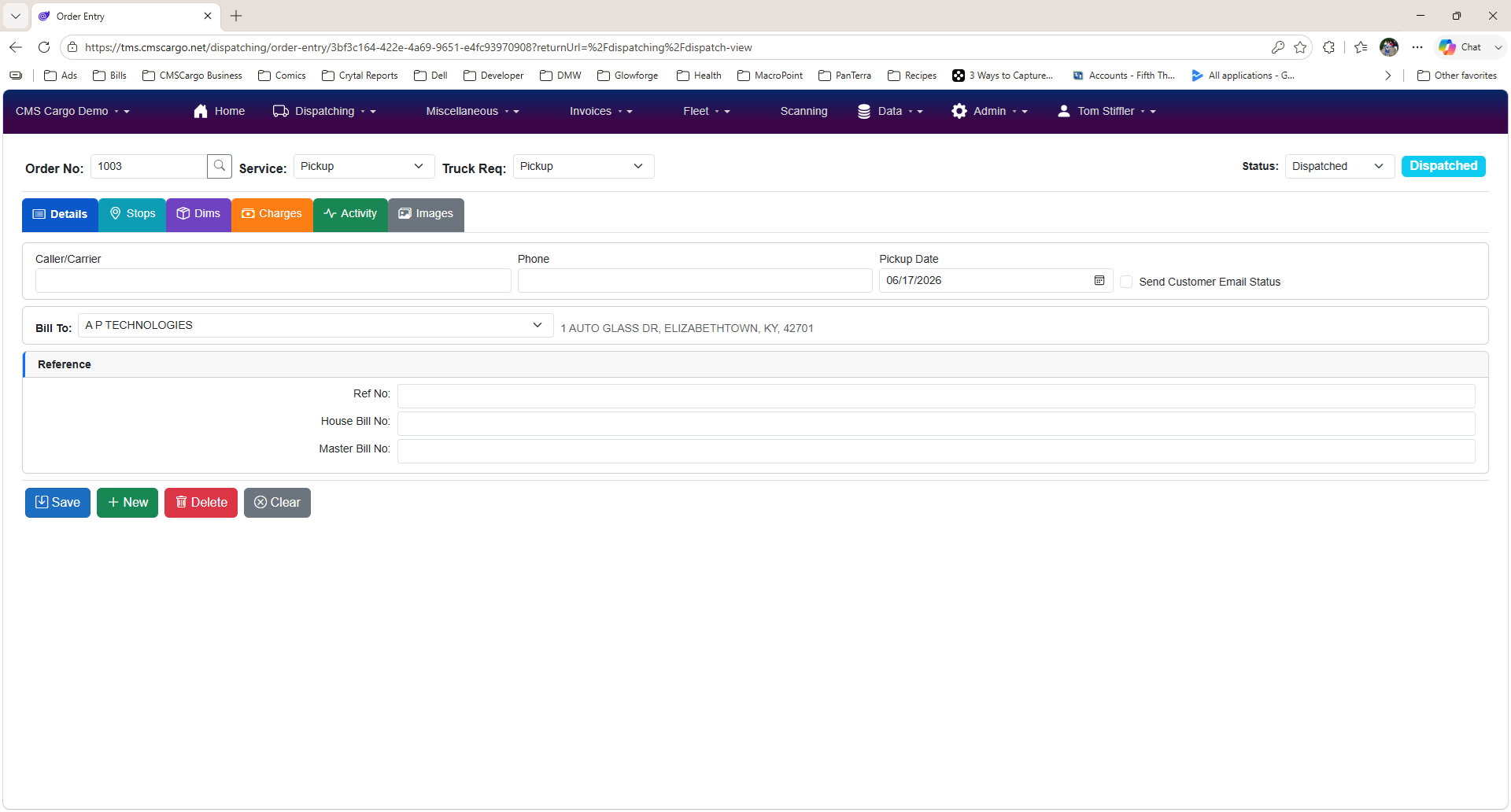Viewport: 1511px width, 812px height.
Task: Expand the Data menu
Action: (x=890, y=111)
